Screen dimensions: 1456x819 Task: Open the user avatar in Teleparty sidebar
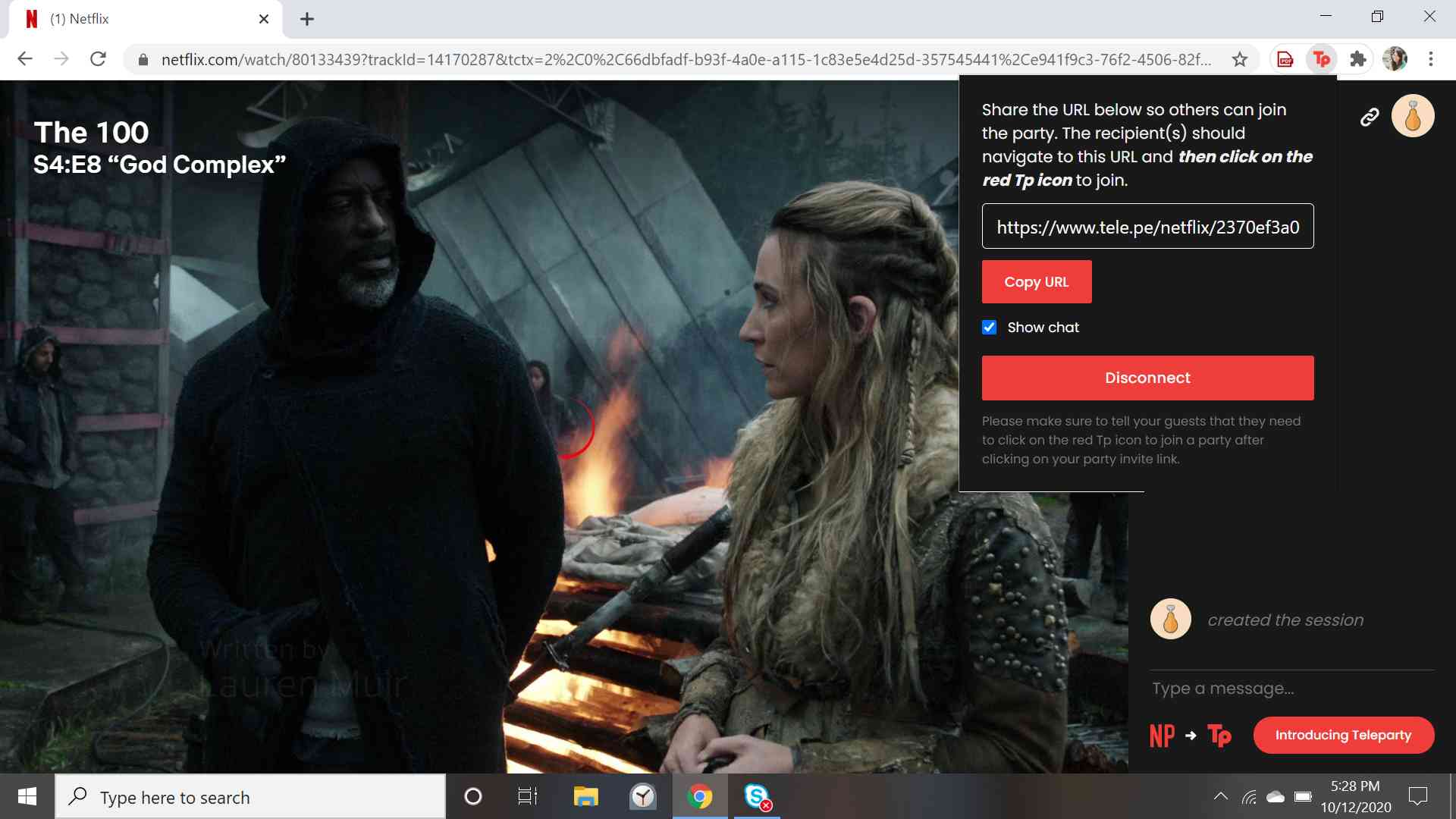click(x=1413, y=116)
